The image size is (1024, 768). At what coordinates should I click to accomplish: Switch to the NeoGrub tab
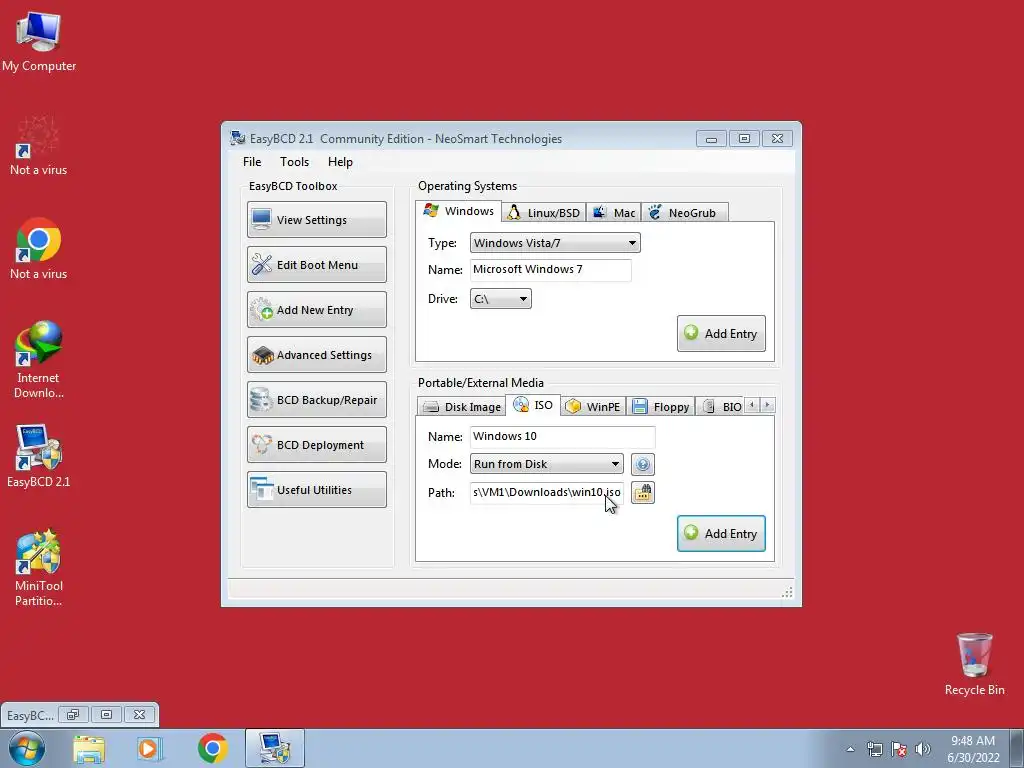pos(684,213)
